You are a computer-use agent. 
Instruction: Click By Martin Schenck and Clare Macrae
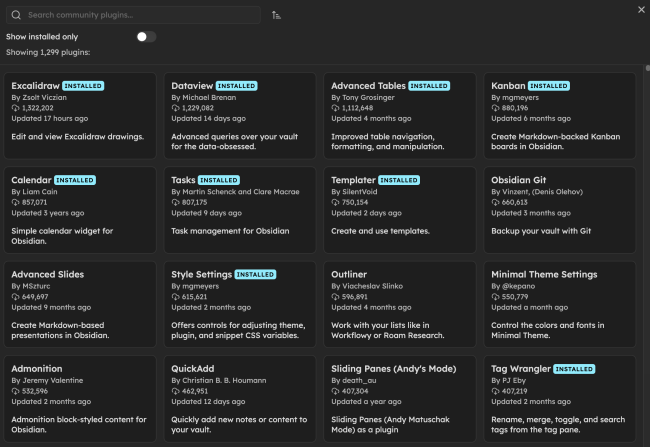235,192
